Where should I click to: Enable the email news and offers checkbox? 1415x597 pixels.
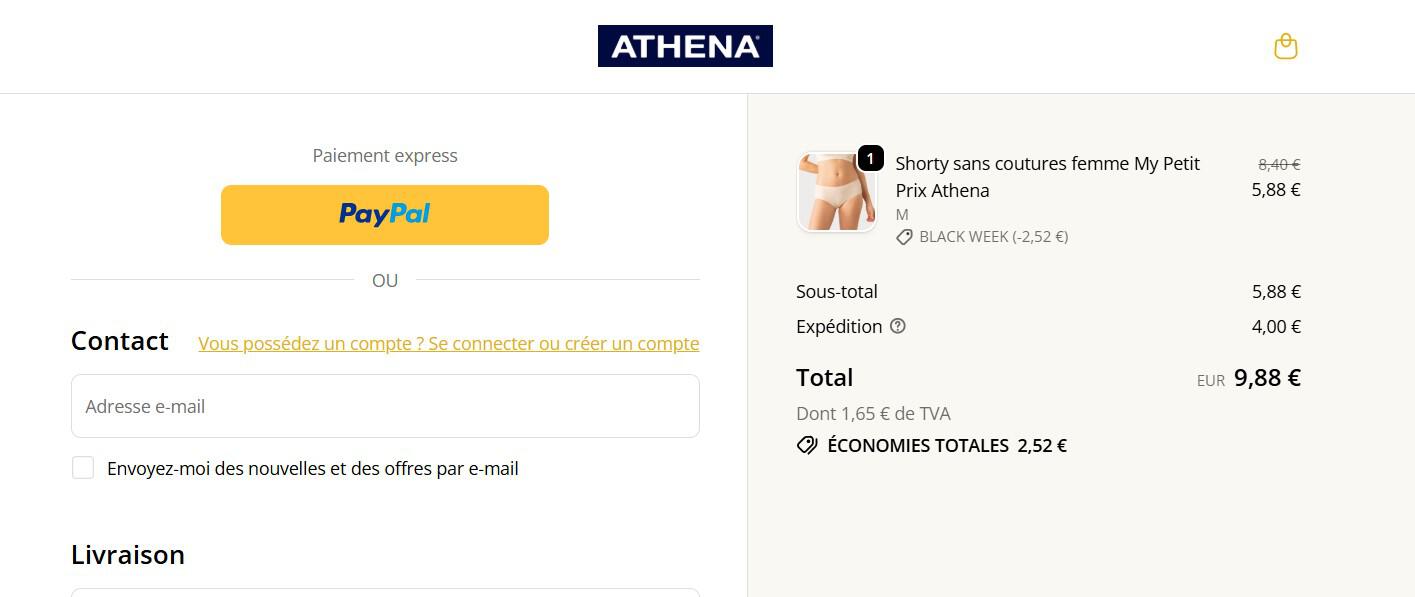(83, 467)
